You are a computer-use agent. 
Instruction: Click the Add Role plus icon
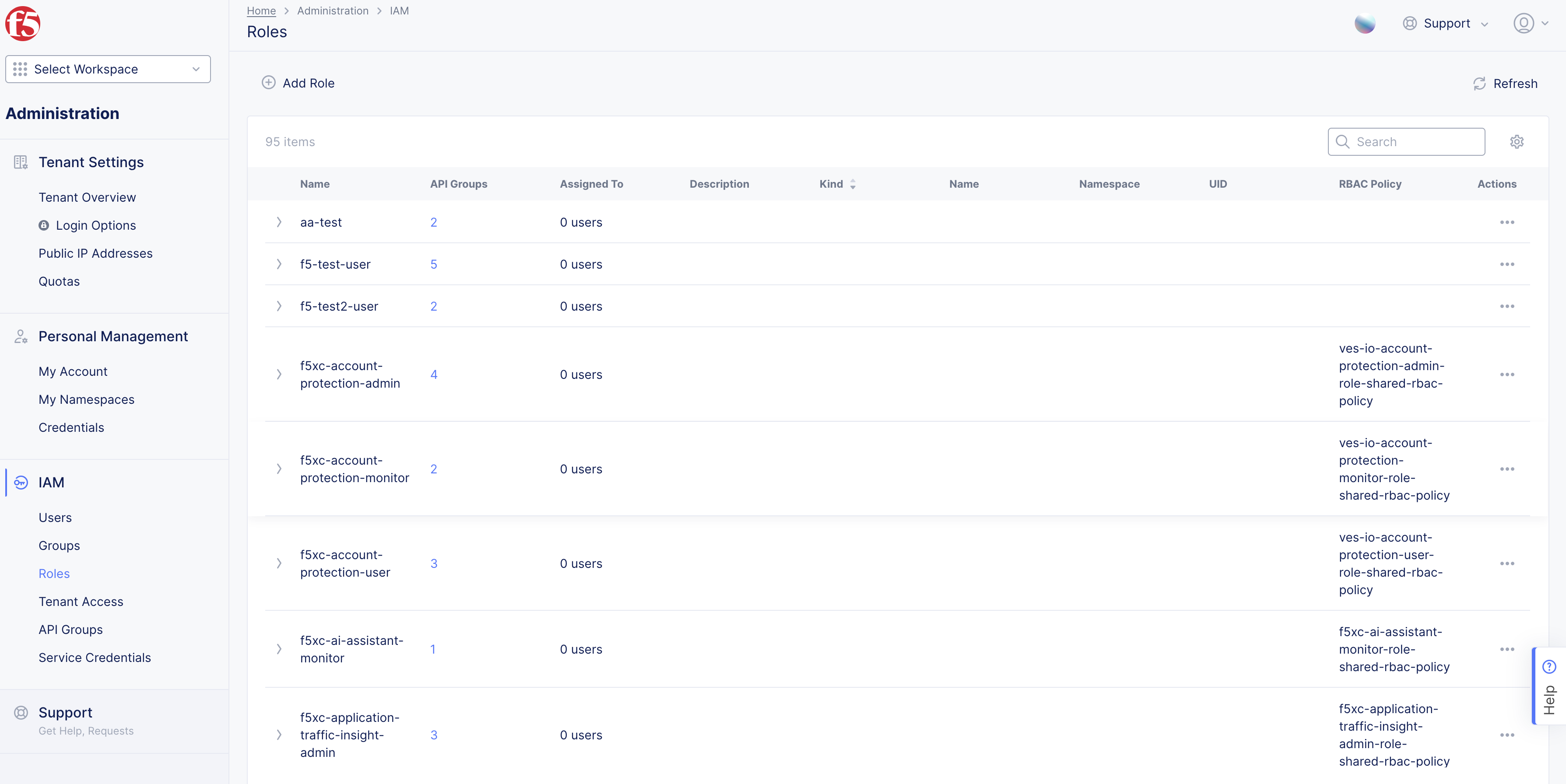[269, 83]
